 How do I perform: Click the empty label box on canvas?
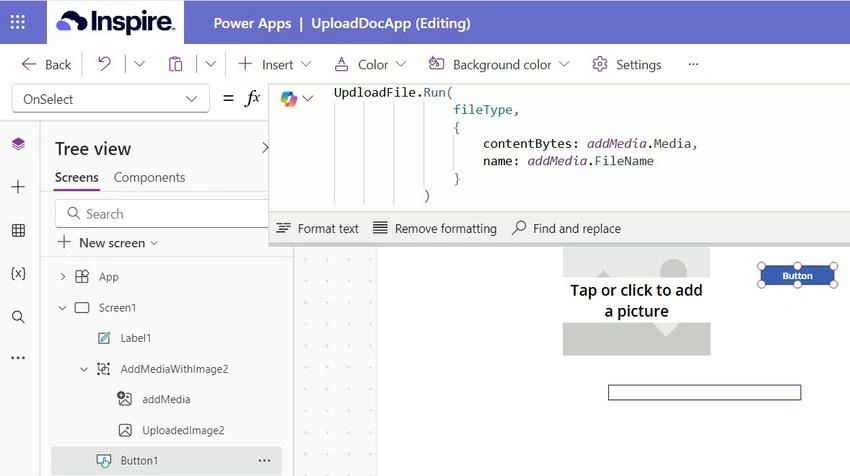point(704,393)
